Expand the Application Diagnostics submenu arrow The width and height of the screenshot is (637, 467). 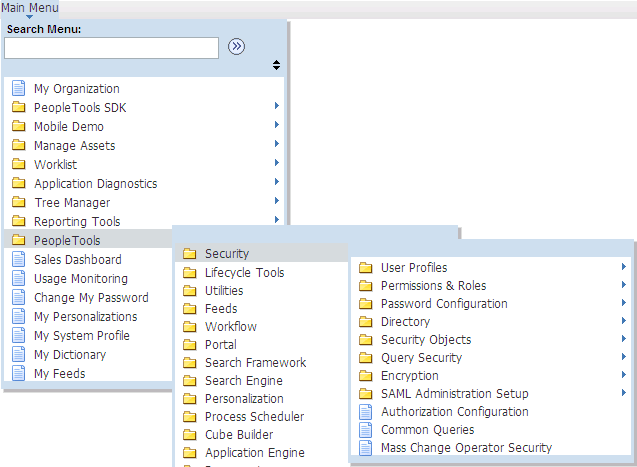[x=277, y=182]
